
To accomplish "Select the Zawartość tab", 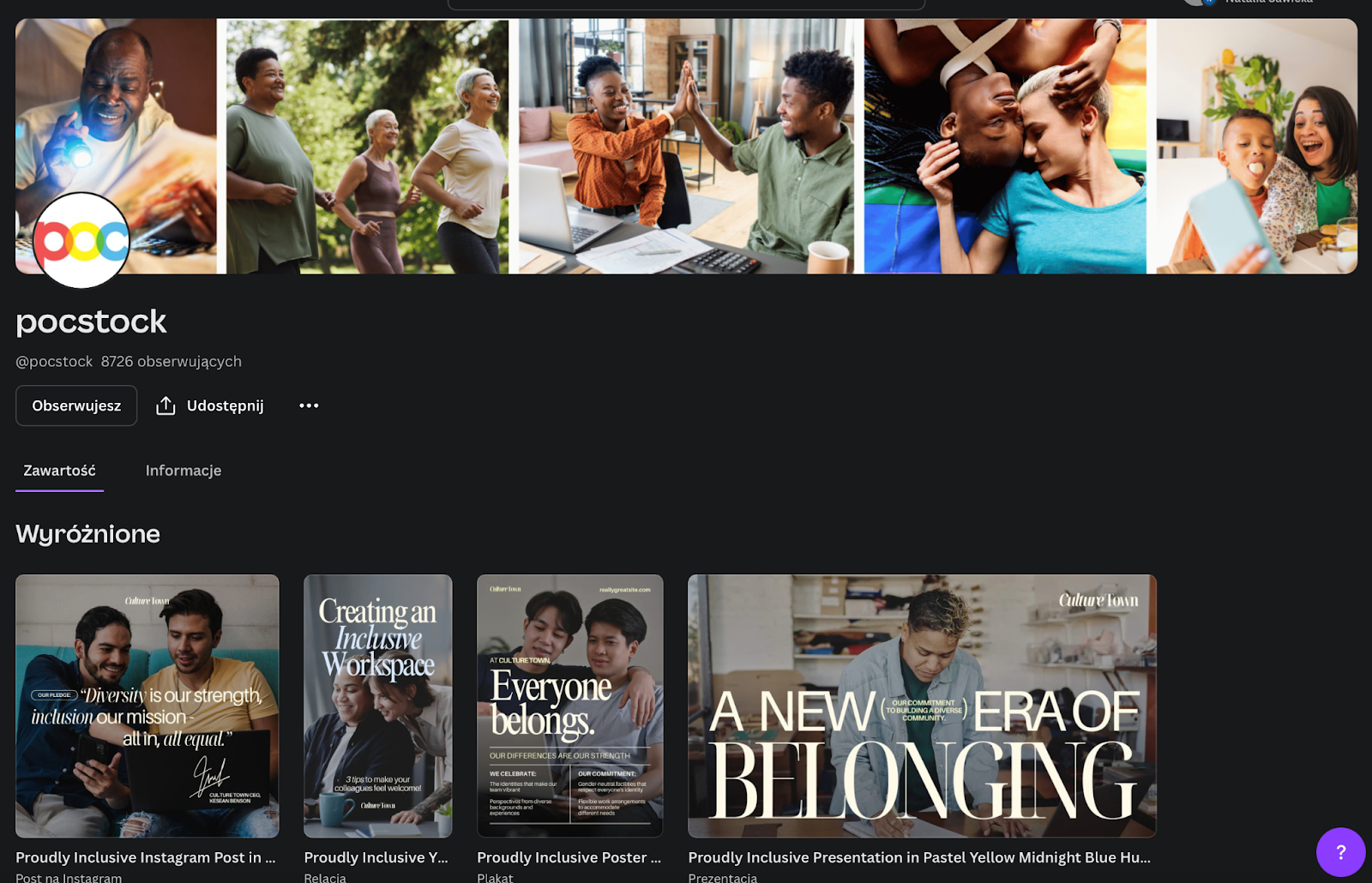I will coord(59,471).
